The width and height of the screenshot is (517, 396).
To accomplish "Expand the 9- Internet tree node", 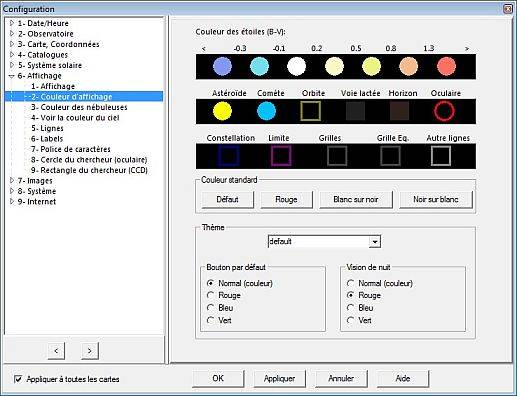I will point(12,201).
